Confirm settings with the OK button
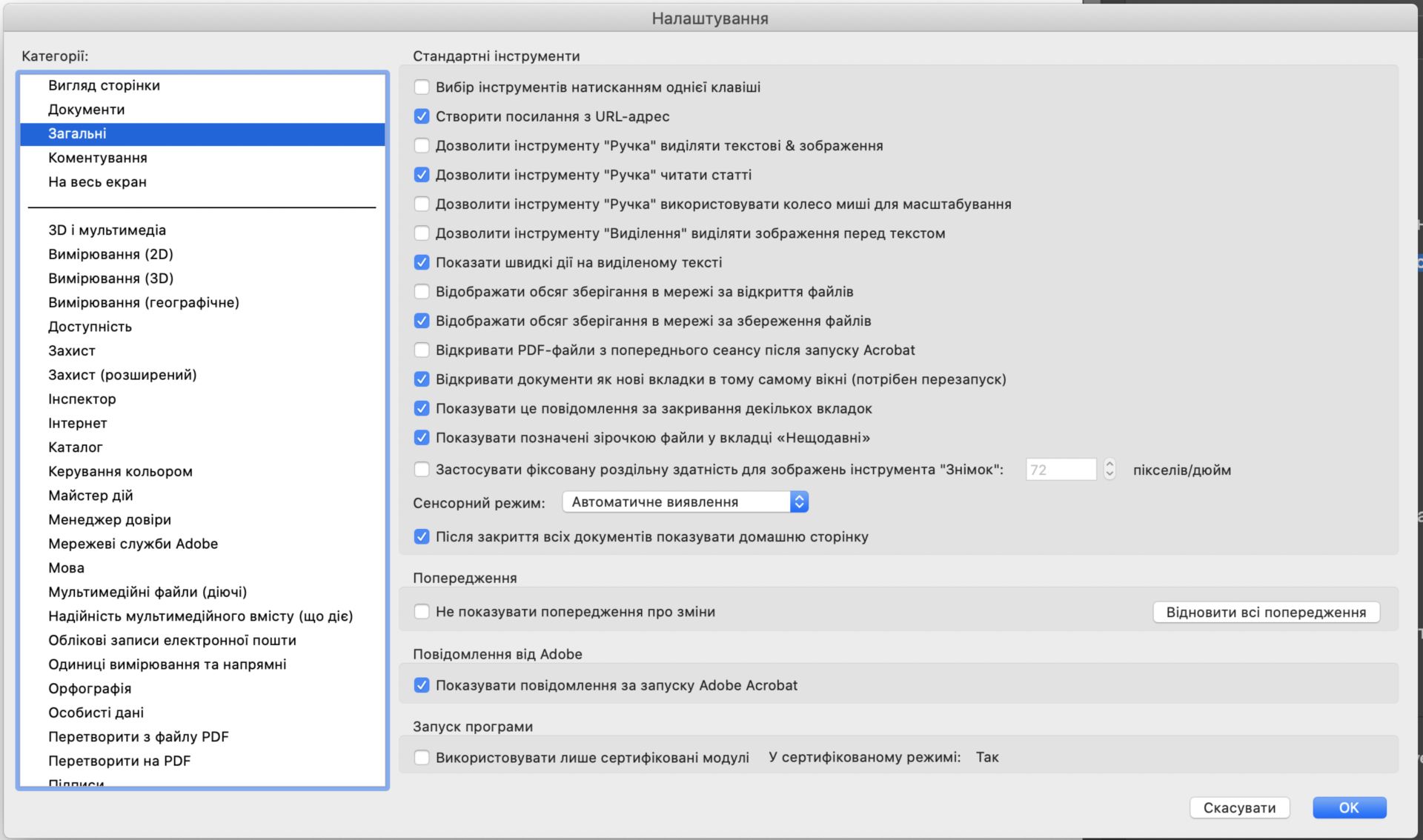 (1349, 807)
